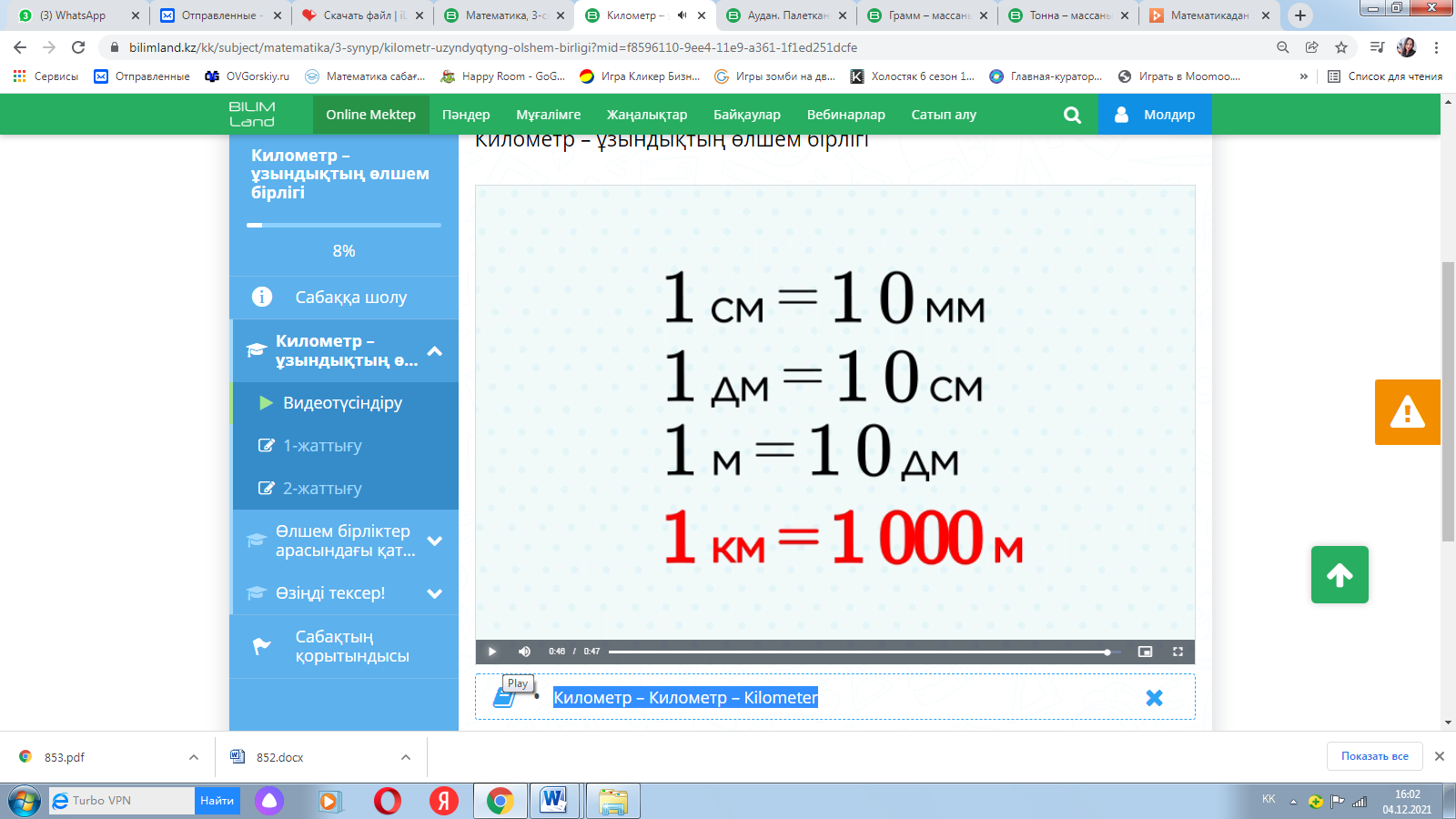Open File Explorer from taskbar

(613, 801)
